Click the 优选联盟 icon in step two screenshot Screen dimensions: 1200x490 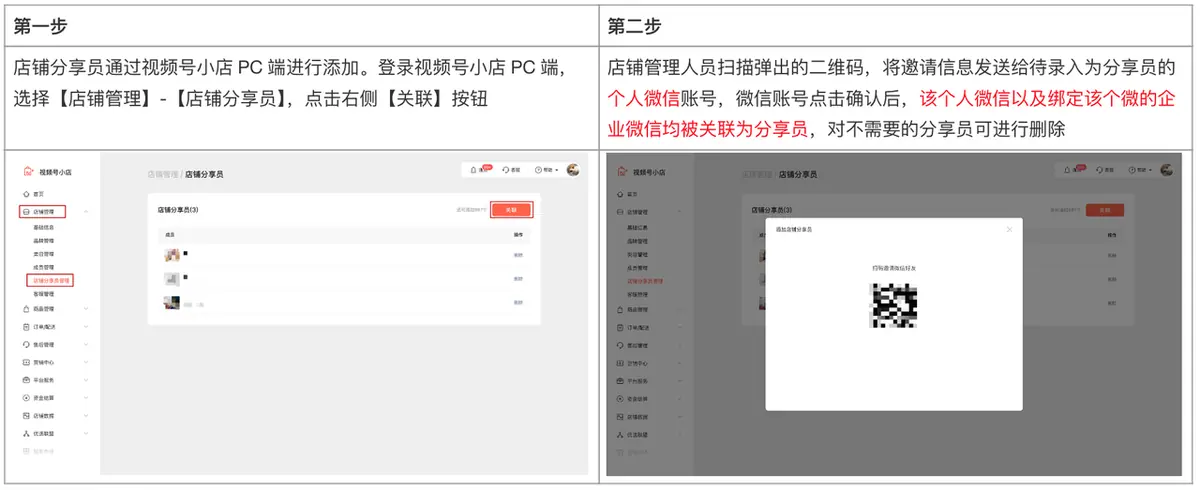point(619,435)
